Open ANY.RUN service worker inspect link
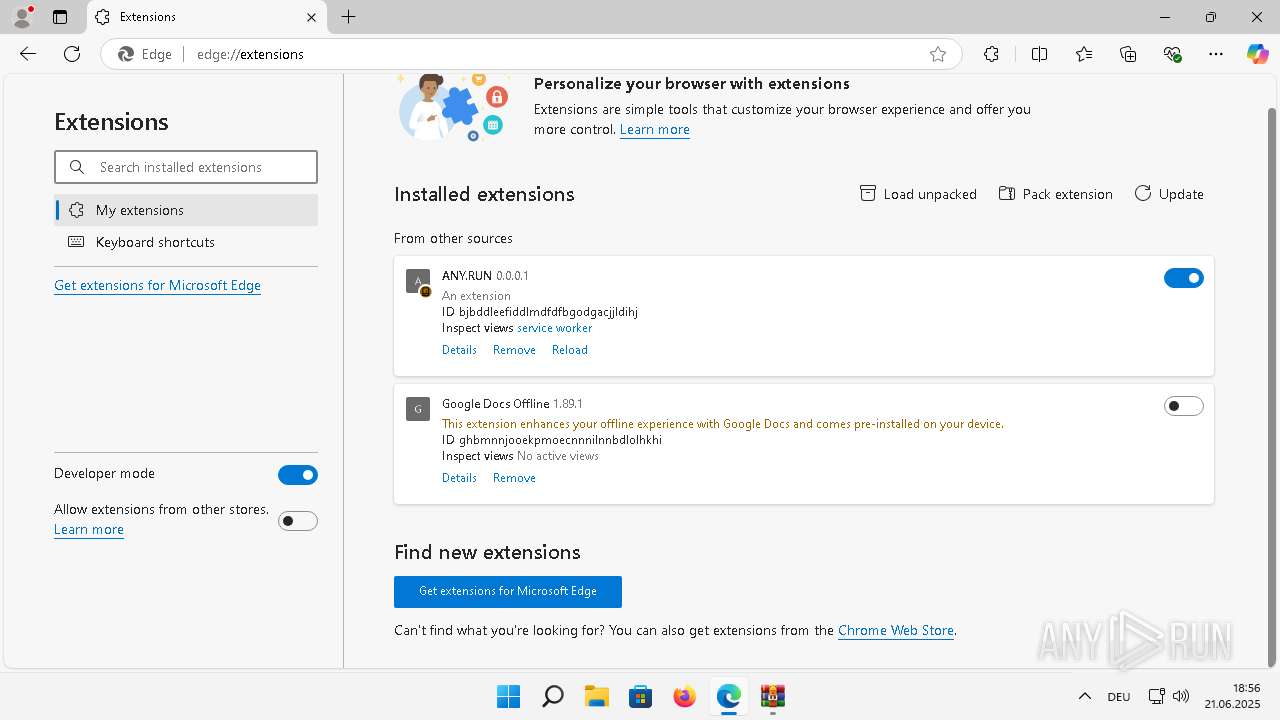 [x=554, y=327]
